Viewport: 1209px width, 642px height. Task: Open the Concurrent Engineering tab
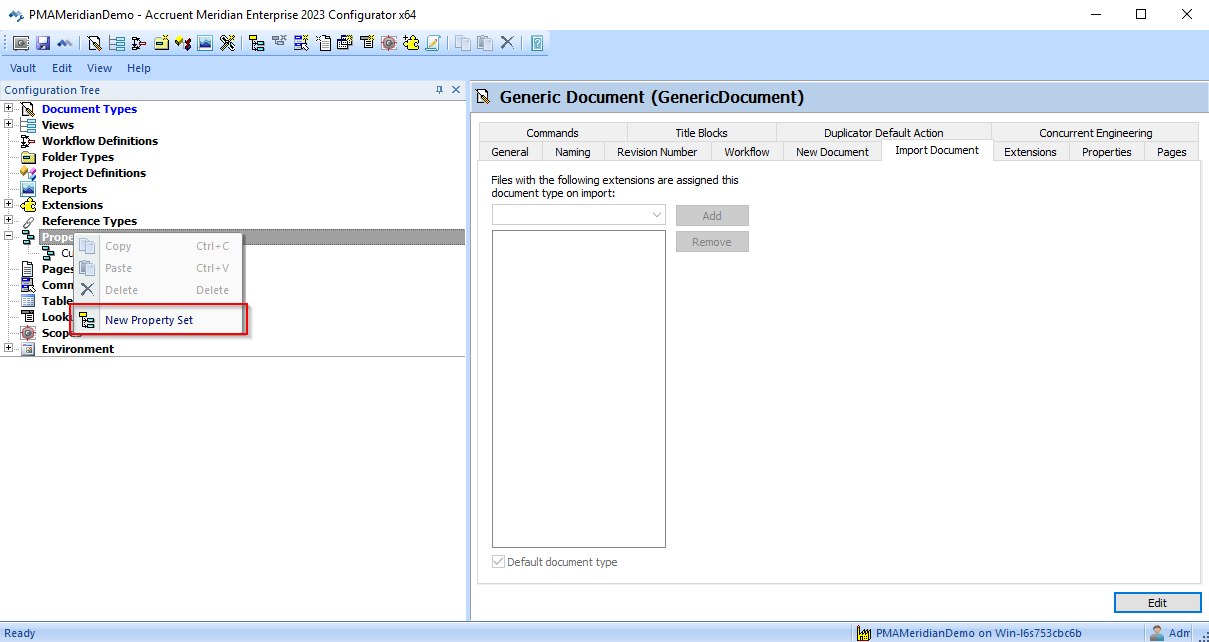(1095, 133)
